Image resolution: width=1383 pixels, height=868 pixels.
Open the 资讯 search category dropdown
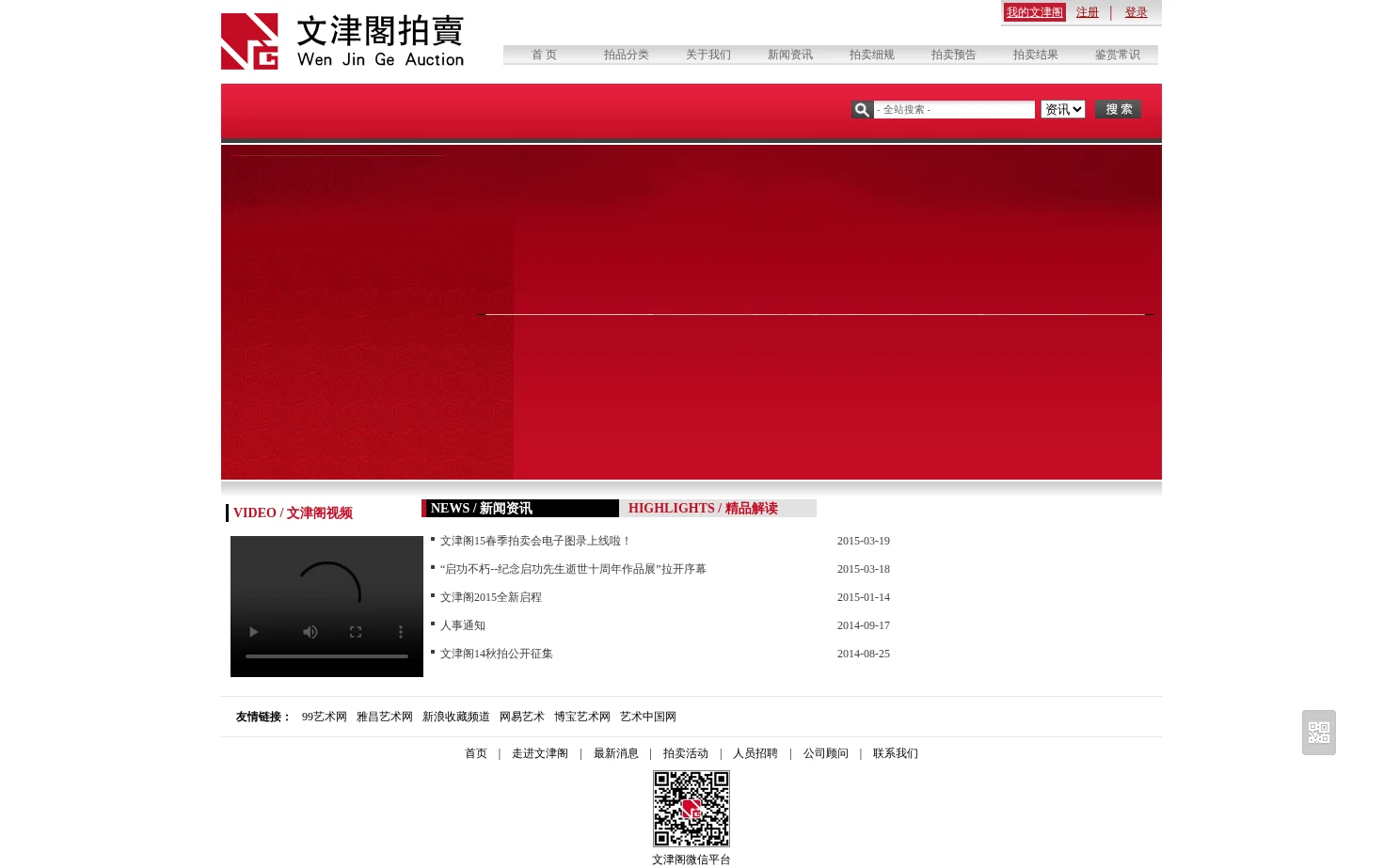(1063, 110)
